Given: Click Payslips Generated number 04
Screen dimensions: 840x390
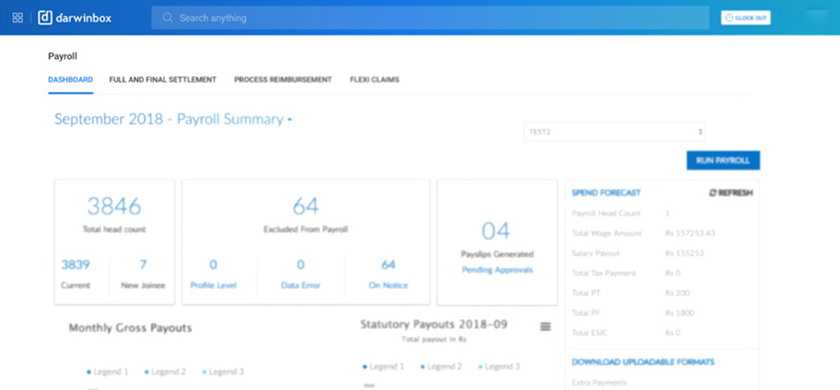Looking at the screenshot, I should click(496, 231).
